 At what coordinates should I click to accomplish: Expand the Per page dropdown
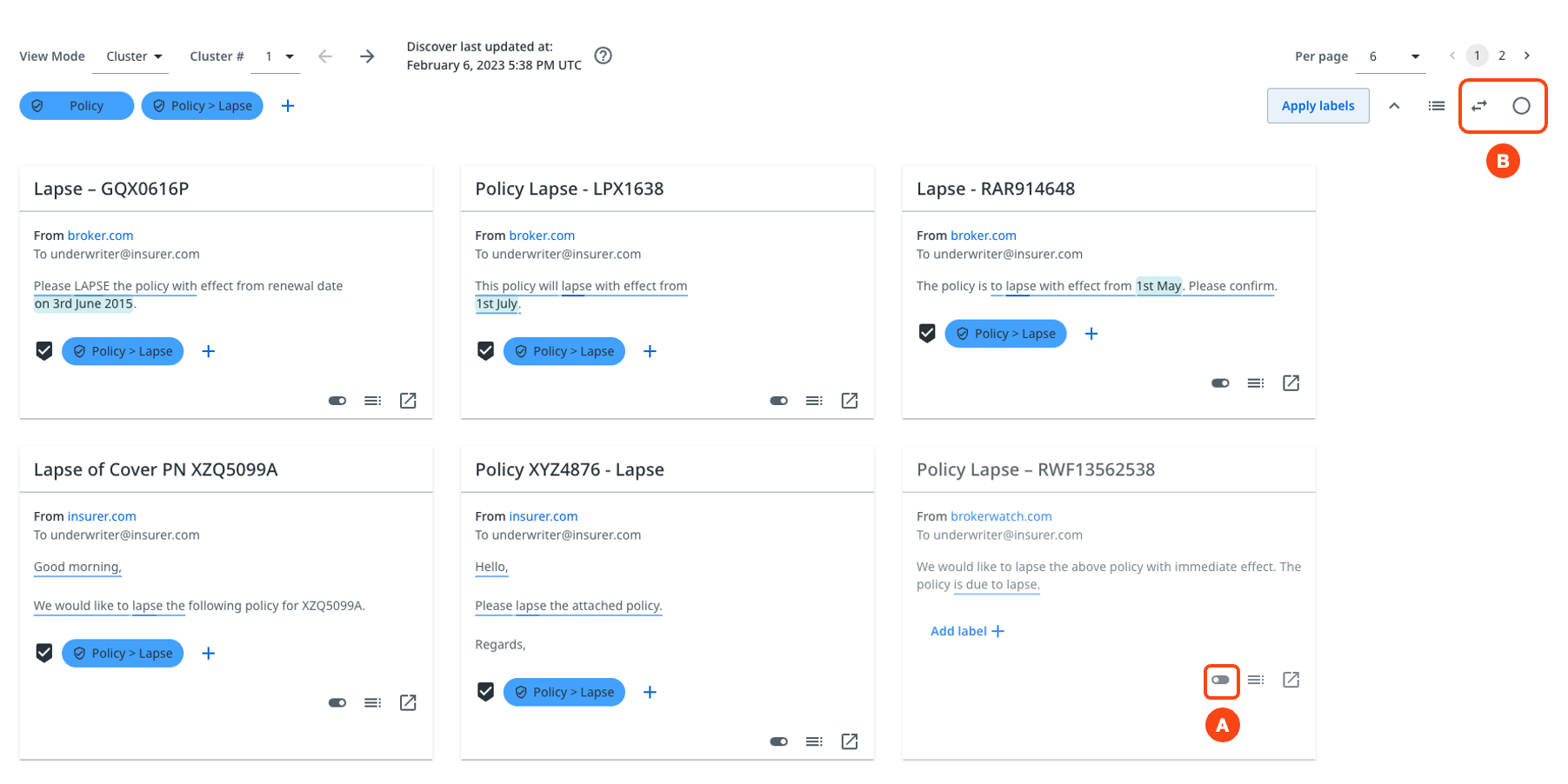pyautogui.click(x=1393, y=56)
